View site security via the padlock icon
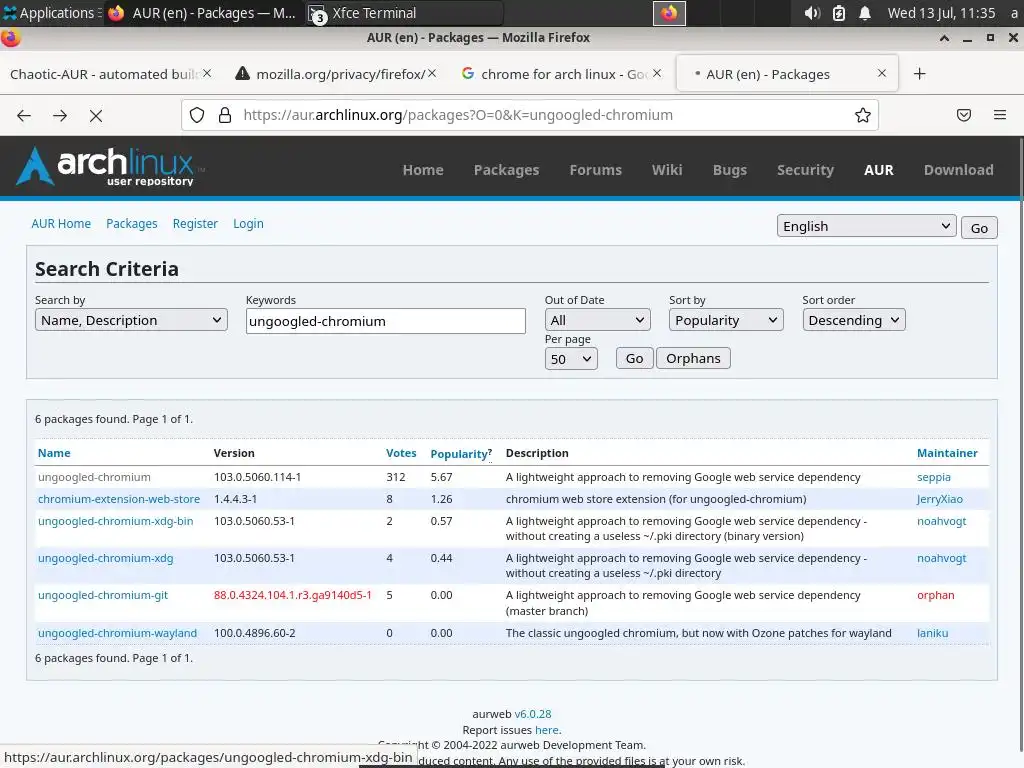 pyautogui.click(x=225, y=116)
